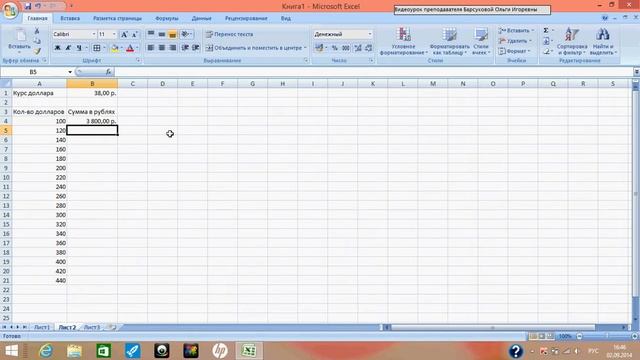The image size is (640, 360).
Task: Open font size 11 dropdown
Action: coord(114,34)
